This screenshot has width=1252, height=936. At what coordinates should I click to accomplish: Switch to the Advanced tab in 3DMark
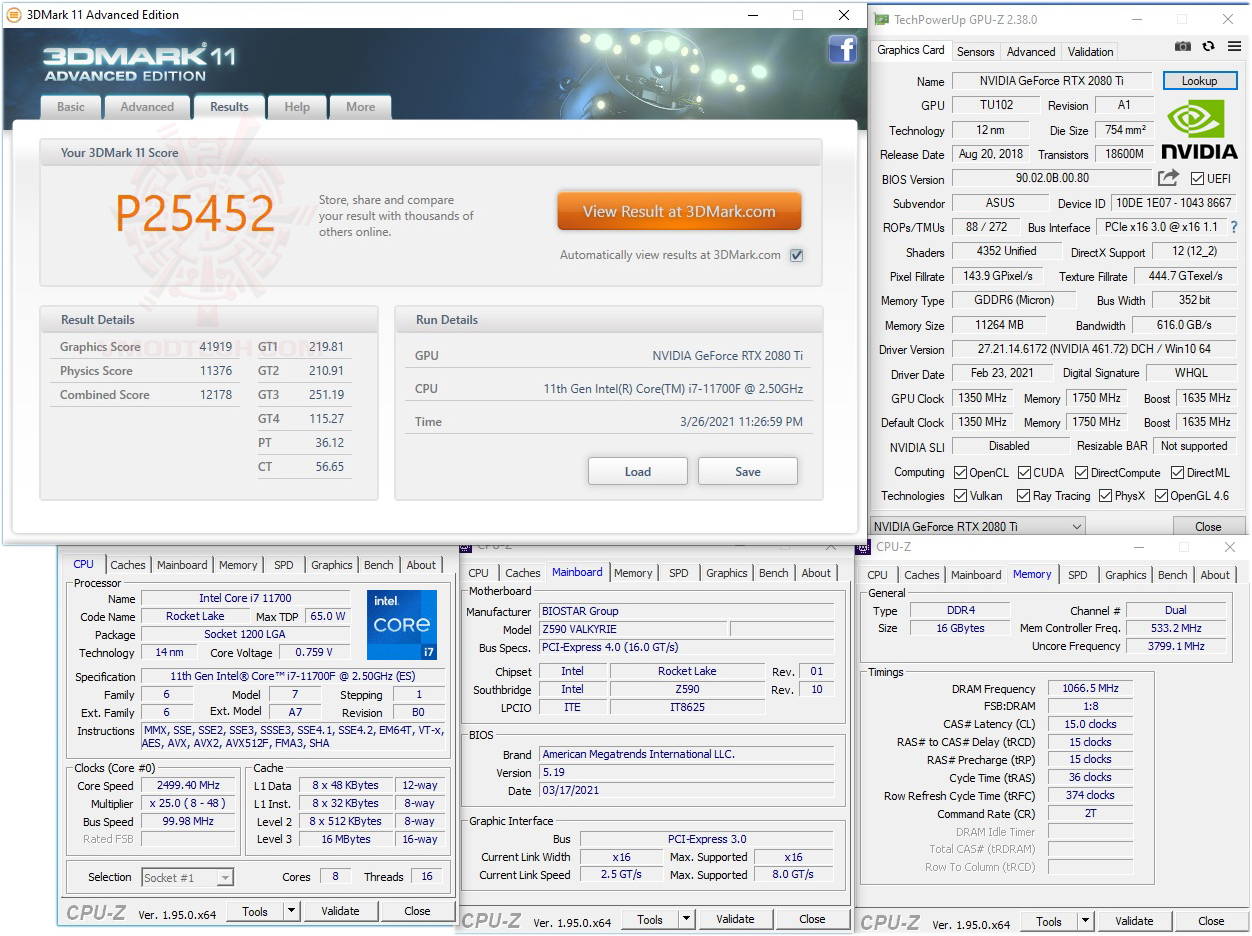(x=147, y=107)
